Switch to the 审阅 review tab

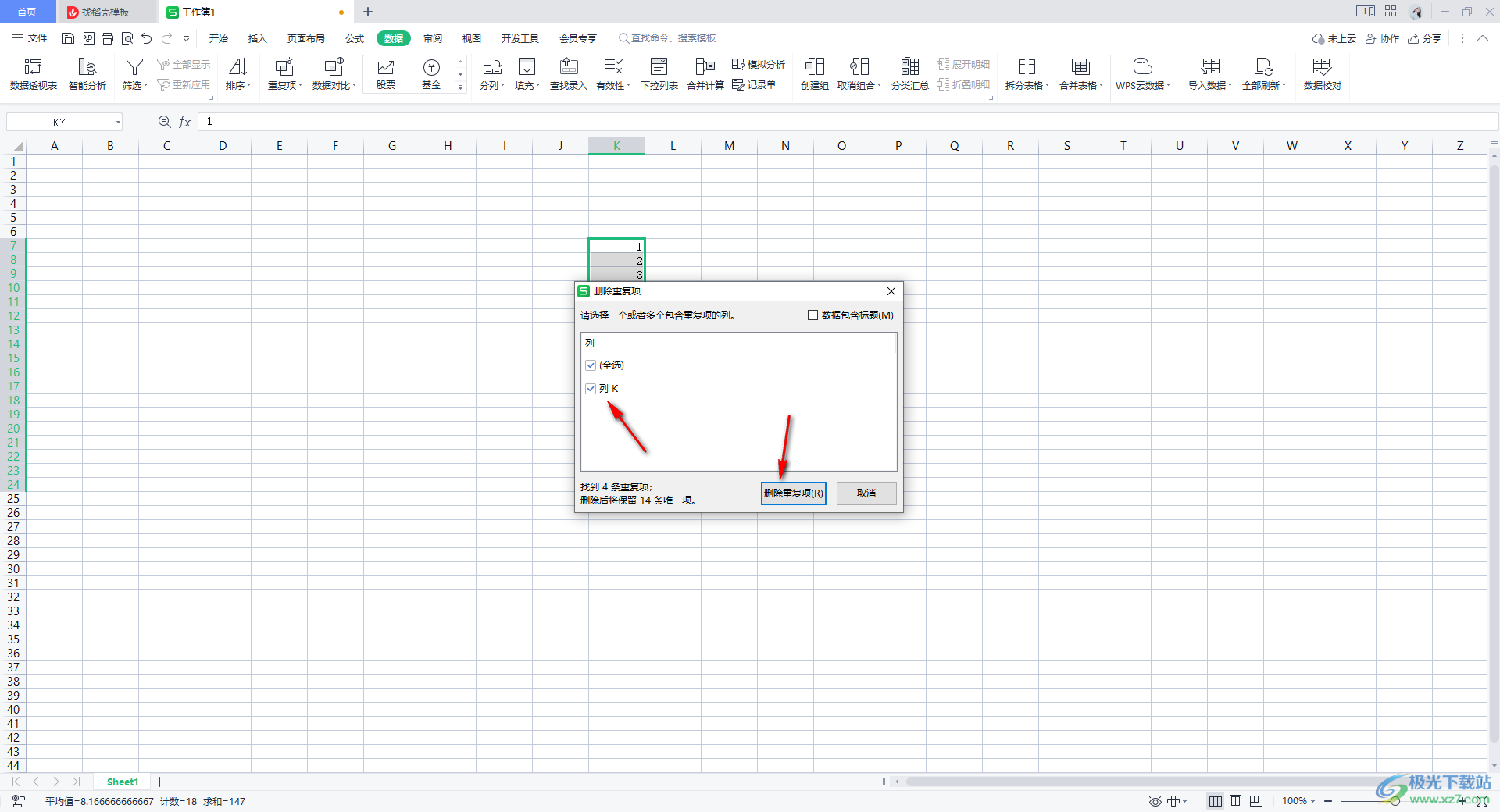[433, 38]
